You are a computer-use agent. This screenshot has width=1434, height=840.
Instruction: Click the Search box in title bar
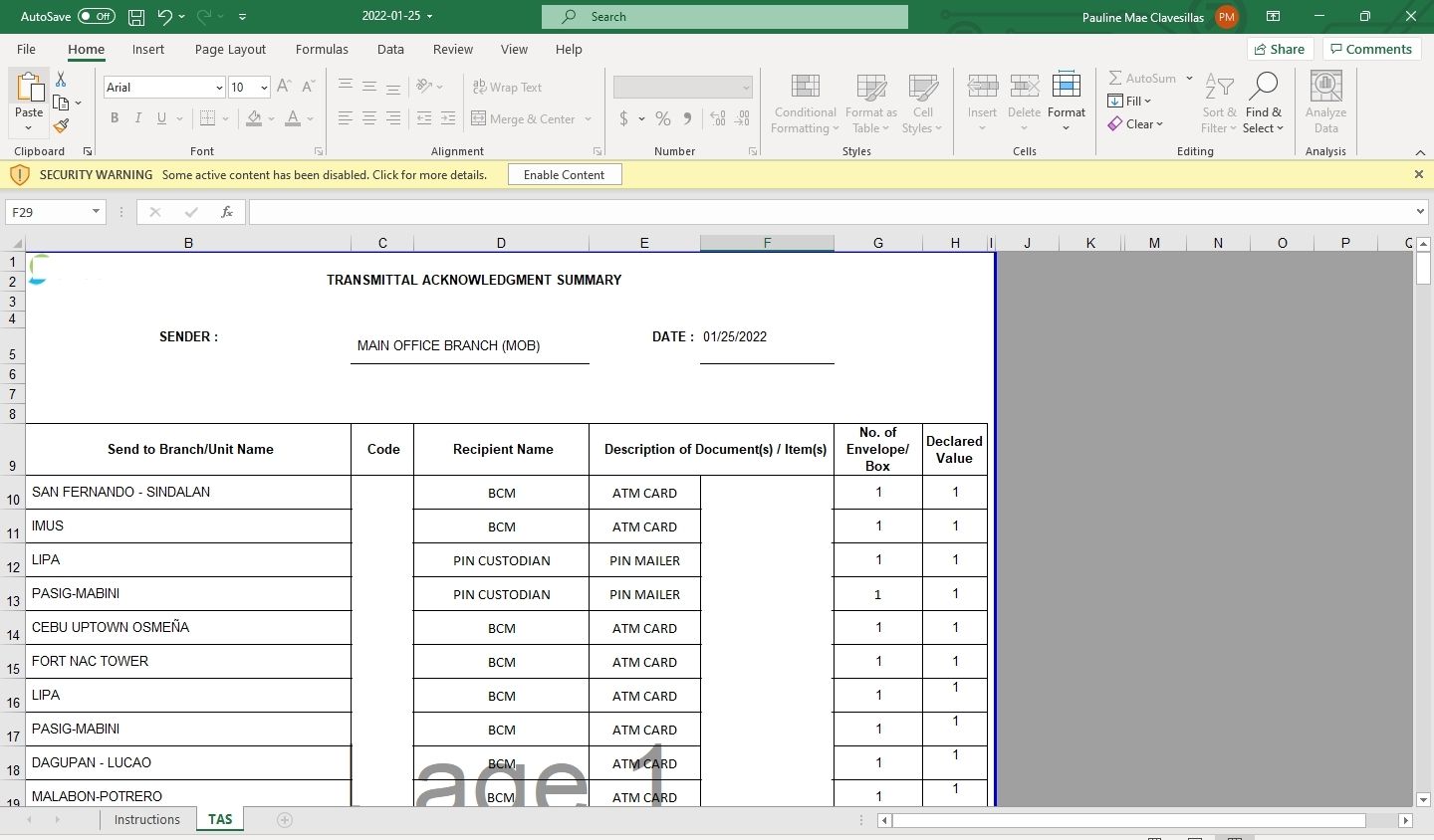tap(725, 17)
